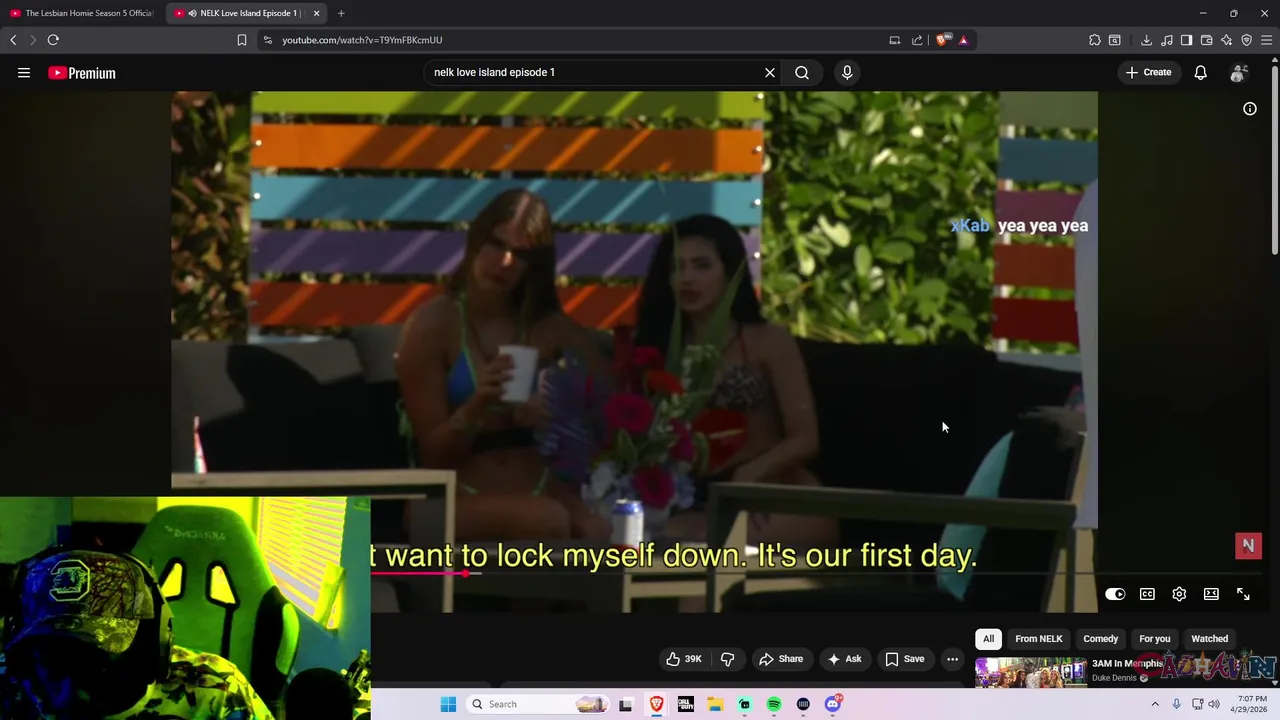Open the Ask AI button
Image resolution: width=1280 pixels, height=720 pixels.
844,659
